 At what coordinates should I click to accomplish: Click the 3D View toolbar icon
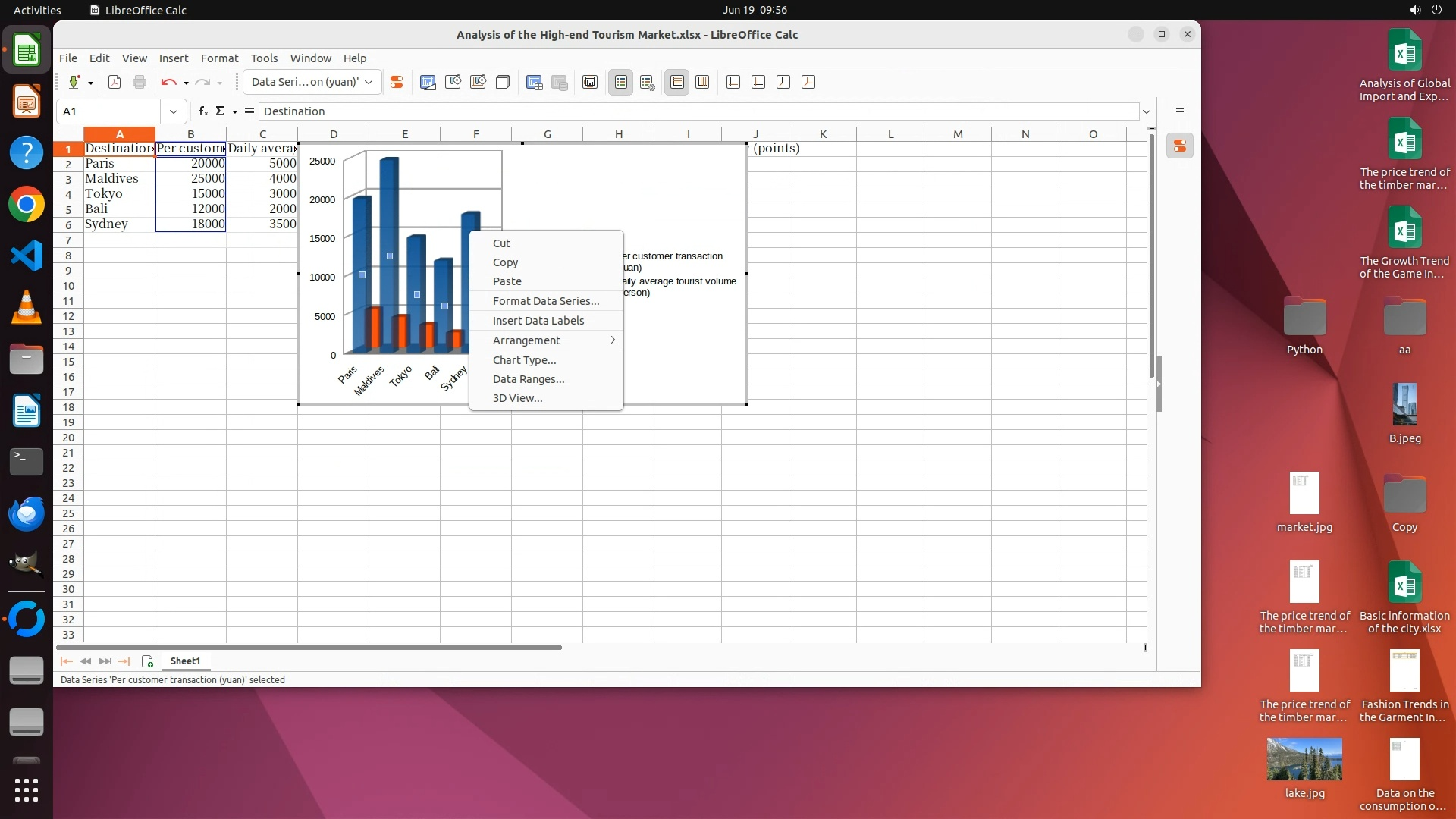click(x=503, y=82)
